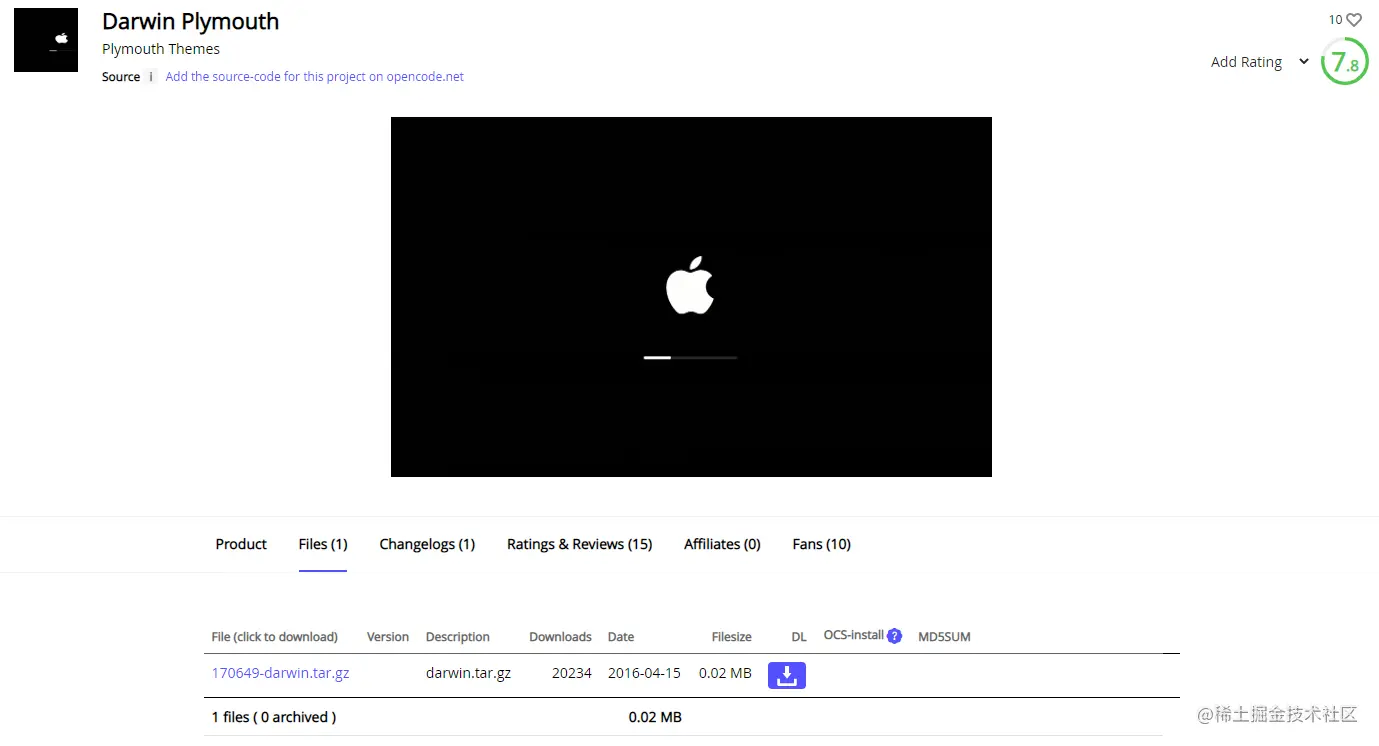This screenshot has height=746, width=1379.
Task: Click the Darwin Plymouth title heading
Action: pyautogui.click(x=190, y=21)
